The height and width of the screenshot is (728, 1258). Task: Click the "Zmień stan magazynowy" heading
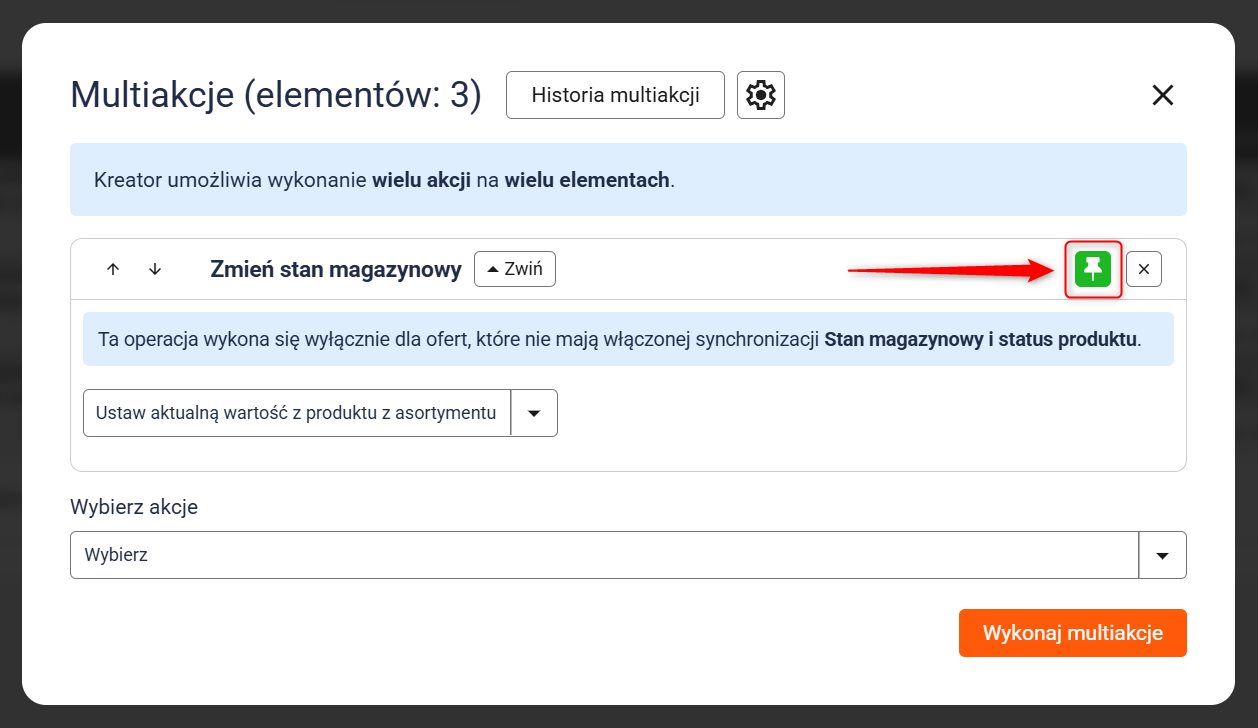336,269
